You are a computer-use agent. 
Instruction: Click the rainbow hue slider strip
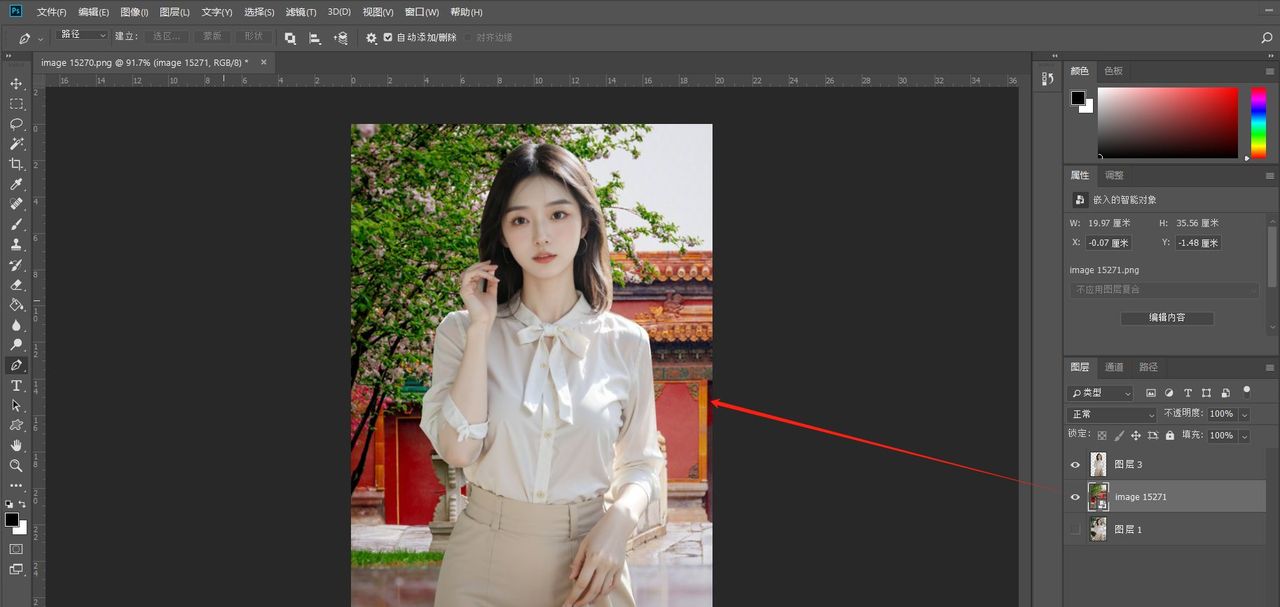(x=1258, y=121)
